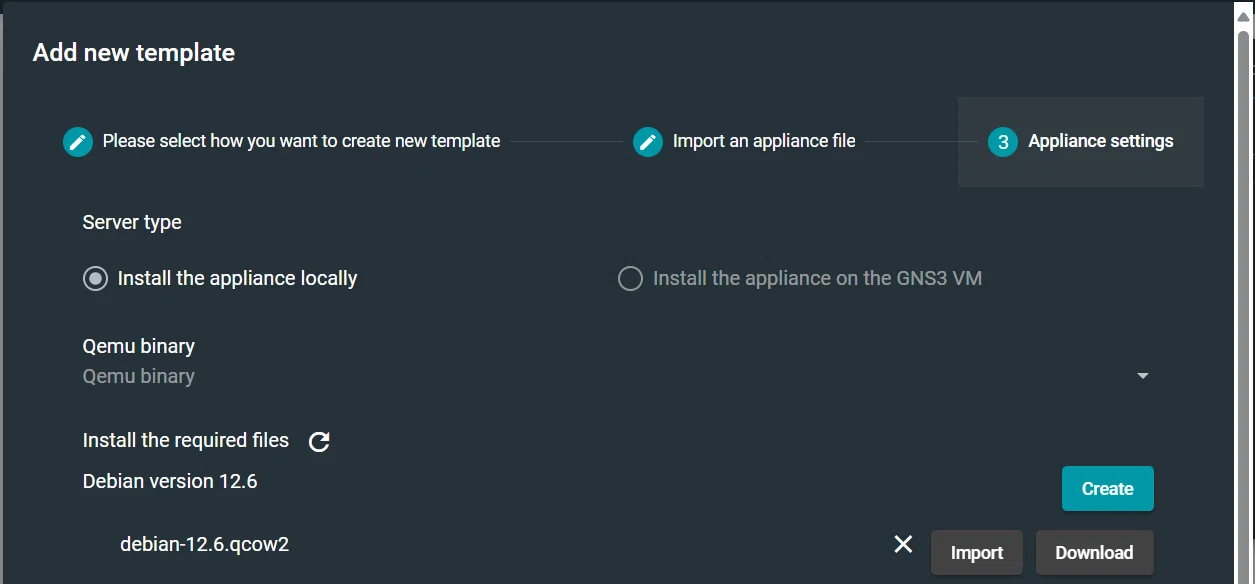Import the debian-12.6.qcow2 file
Image resolution: width=1255 pixels, height=584 pixels.
coord(977,553)
